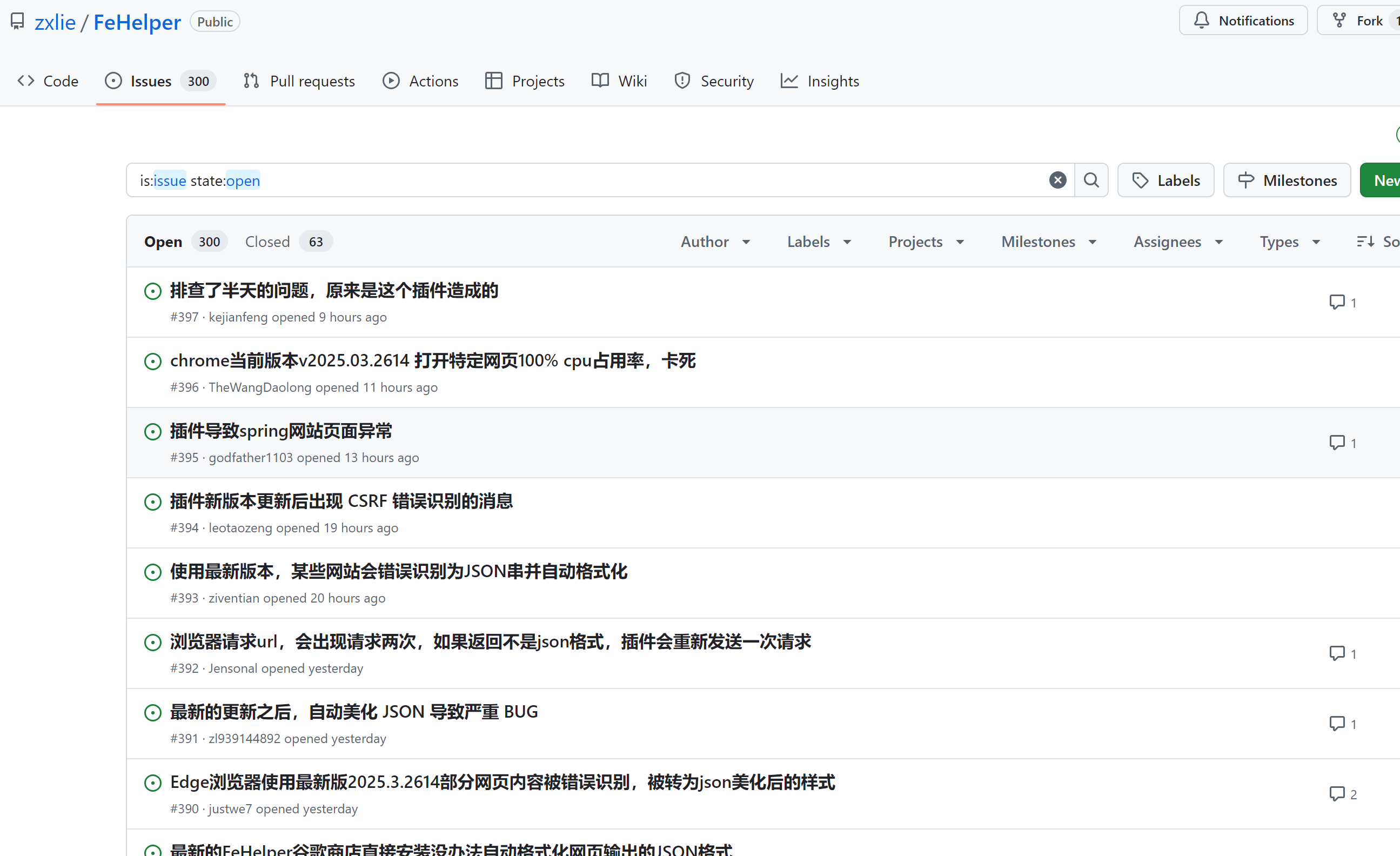Click author godfather1103 on issue #395
This screenshot has height=856, width=1400.
251,458
